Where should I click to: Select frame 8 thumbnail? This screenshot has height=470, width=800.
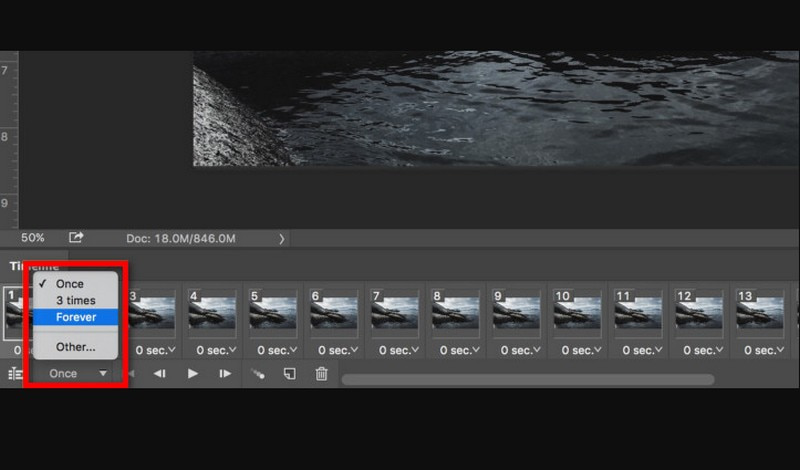pyautogui.click(x=456, y=313)
